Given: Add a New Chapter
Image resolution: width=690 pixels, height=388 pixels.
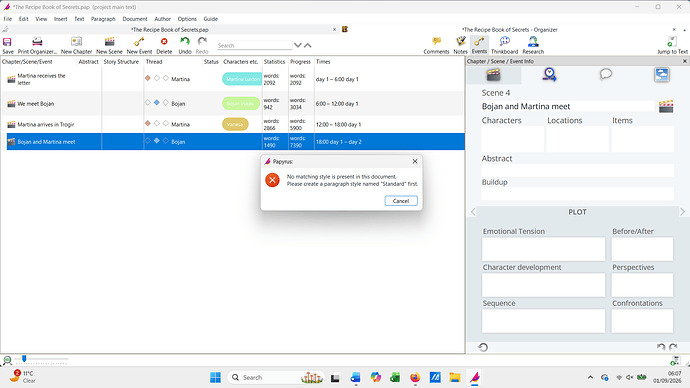Looking at the screenshot, I should [77, 45].
